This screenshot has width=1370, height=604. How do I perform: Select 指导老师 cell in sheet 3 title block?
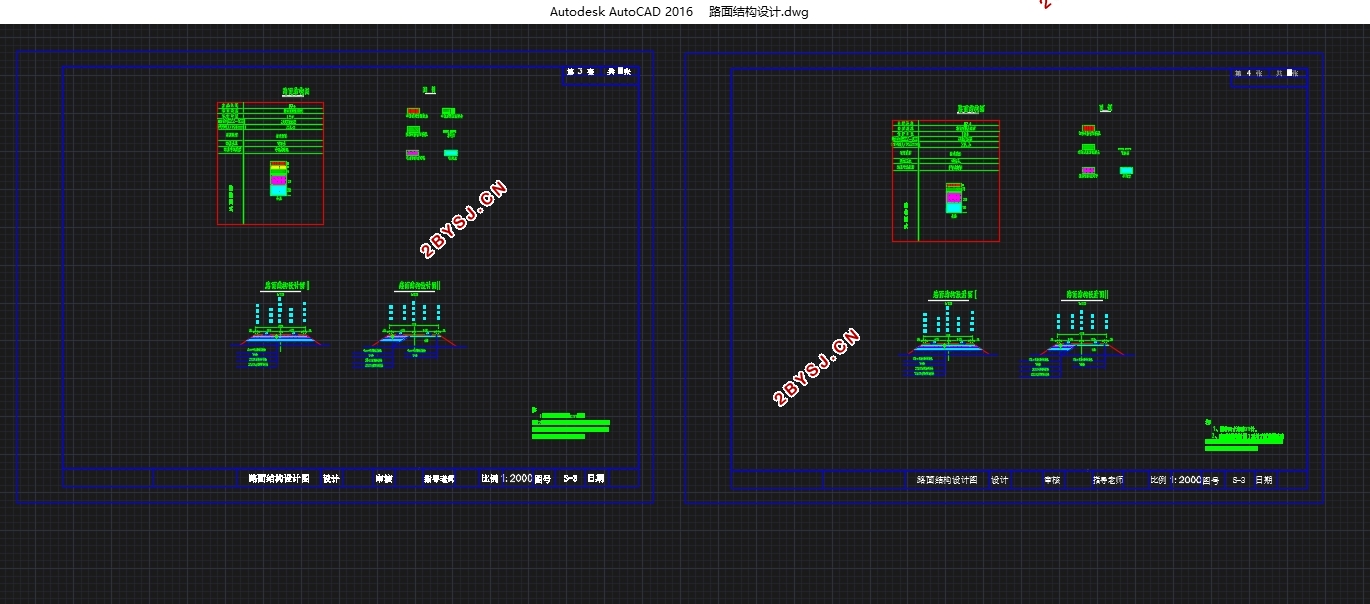(439, 479)
